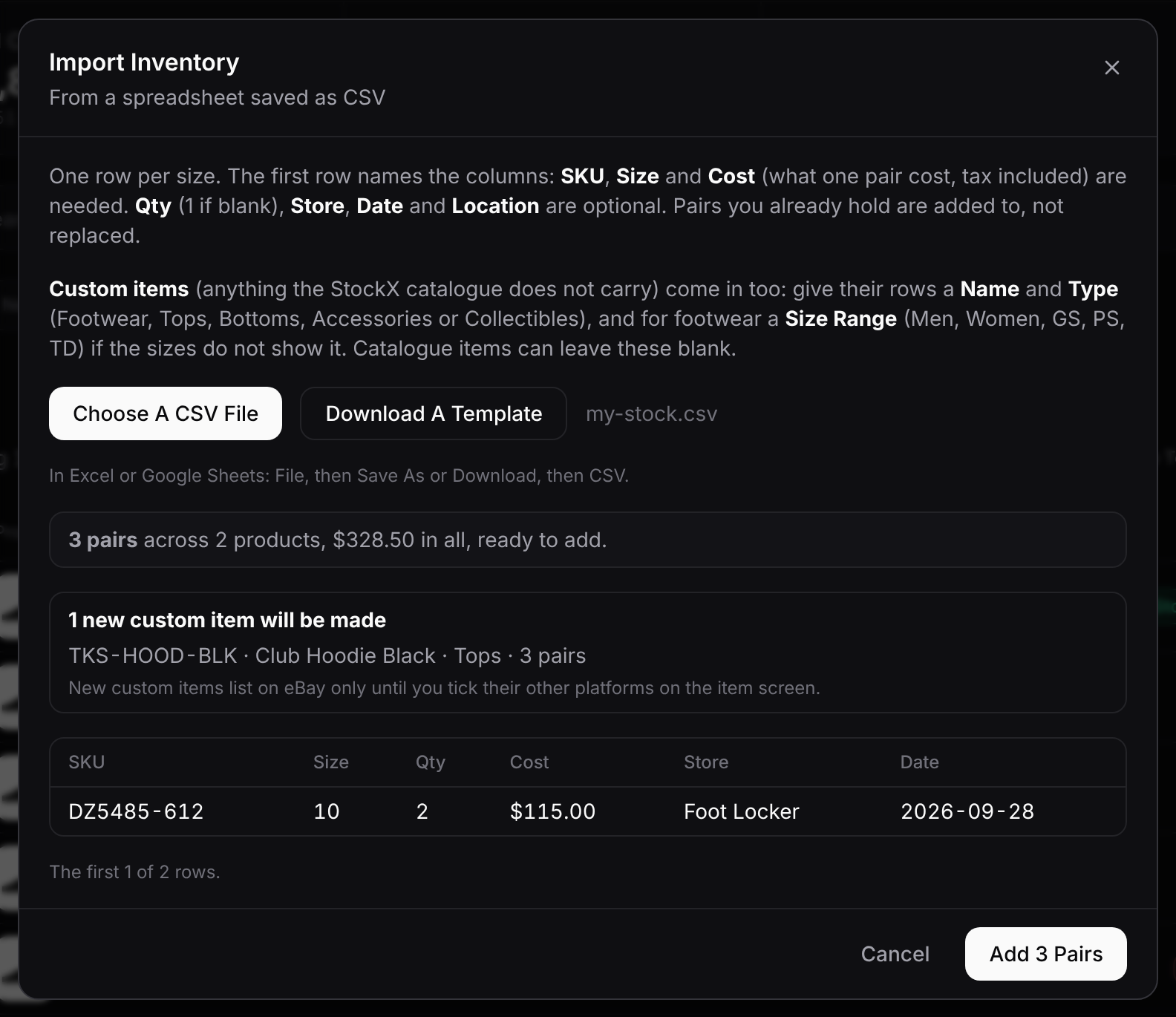Close the Import Inventory dialog
1176x1017 pixels.
[x=1111, y=68]
